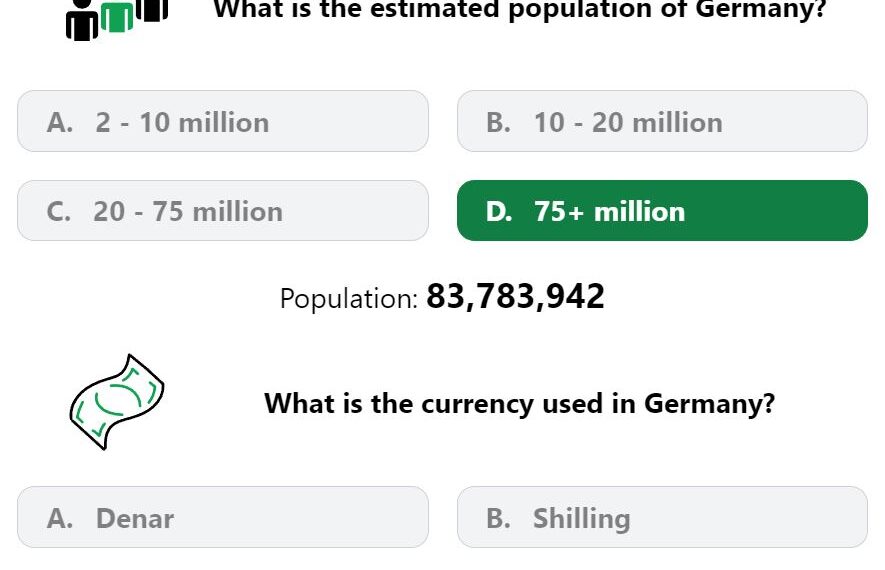The image size is (885, 570).
Task: Click the currency used in Germany question
Action: pyautogui.click(x=520, y=404)
